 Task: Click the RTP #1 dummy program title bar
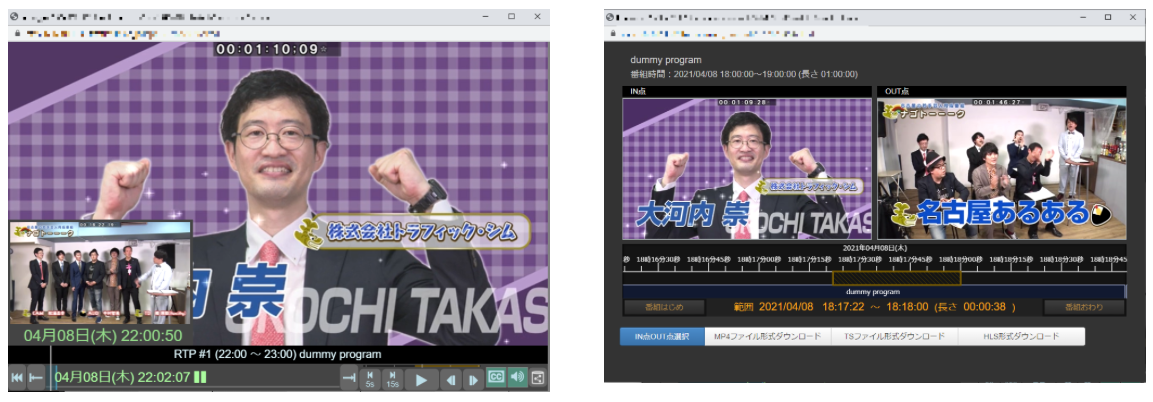click(279, 354)
